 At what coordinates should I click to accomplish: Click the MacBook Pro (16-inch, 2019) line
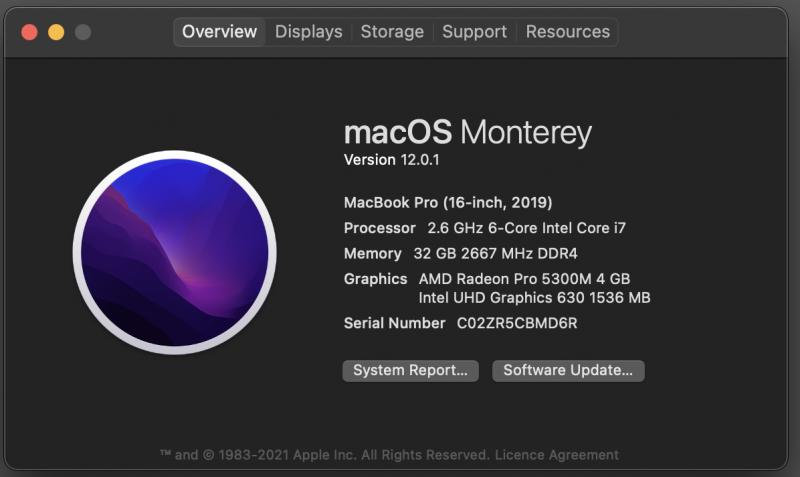(448, 203)
